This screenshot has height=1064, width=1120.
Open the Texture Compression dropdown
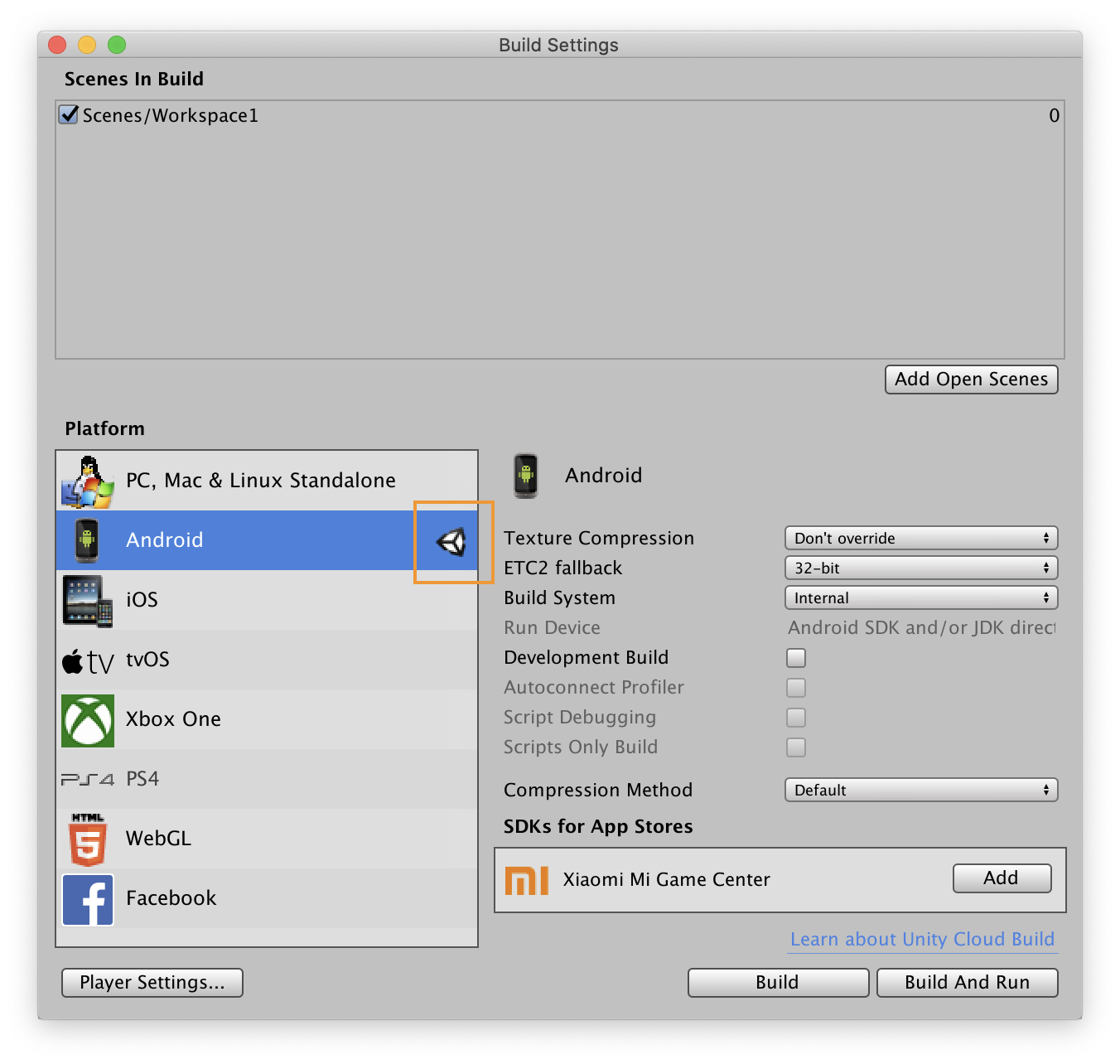(921, 539)
